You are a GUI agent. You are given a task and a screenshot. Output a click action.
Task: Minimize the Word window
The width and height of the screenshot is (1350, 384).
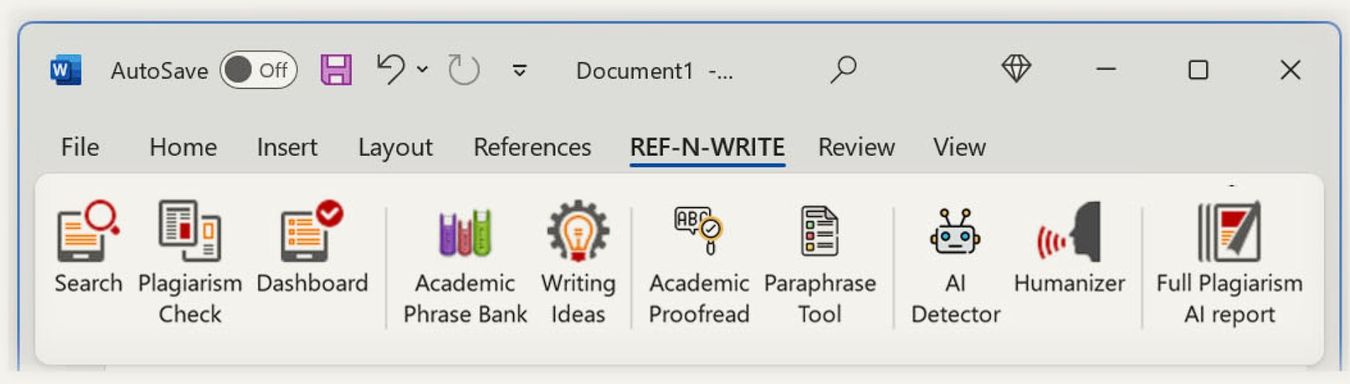coord(1106,69)
